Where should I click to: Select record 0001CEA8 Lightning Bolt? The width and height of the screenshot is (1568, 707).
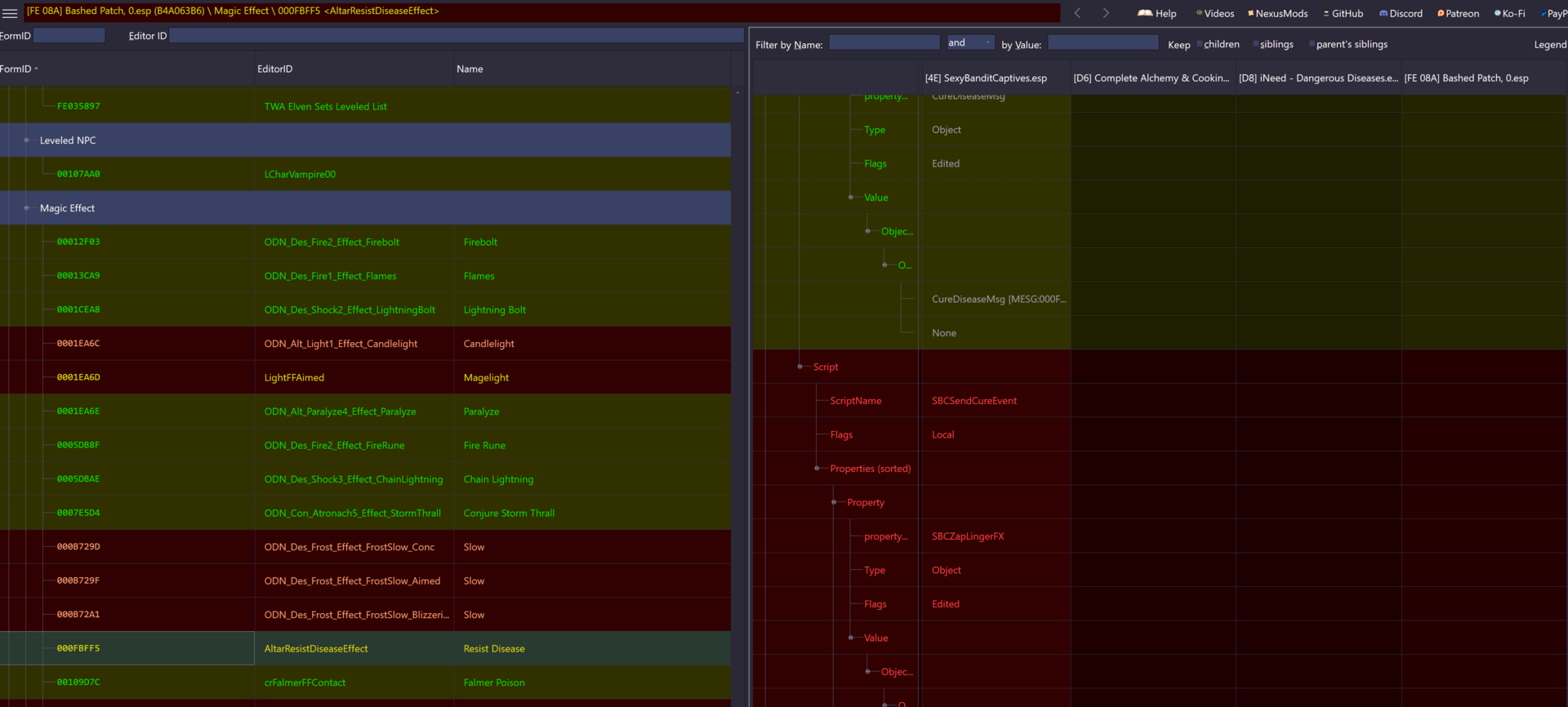click(365, 310)
